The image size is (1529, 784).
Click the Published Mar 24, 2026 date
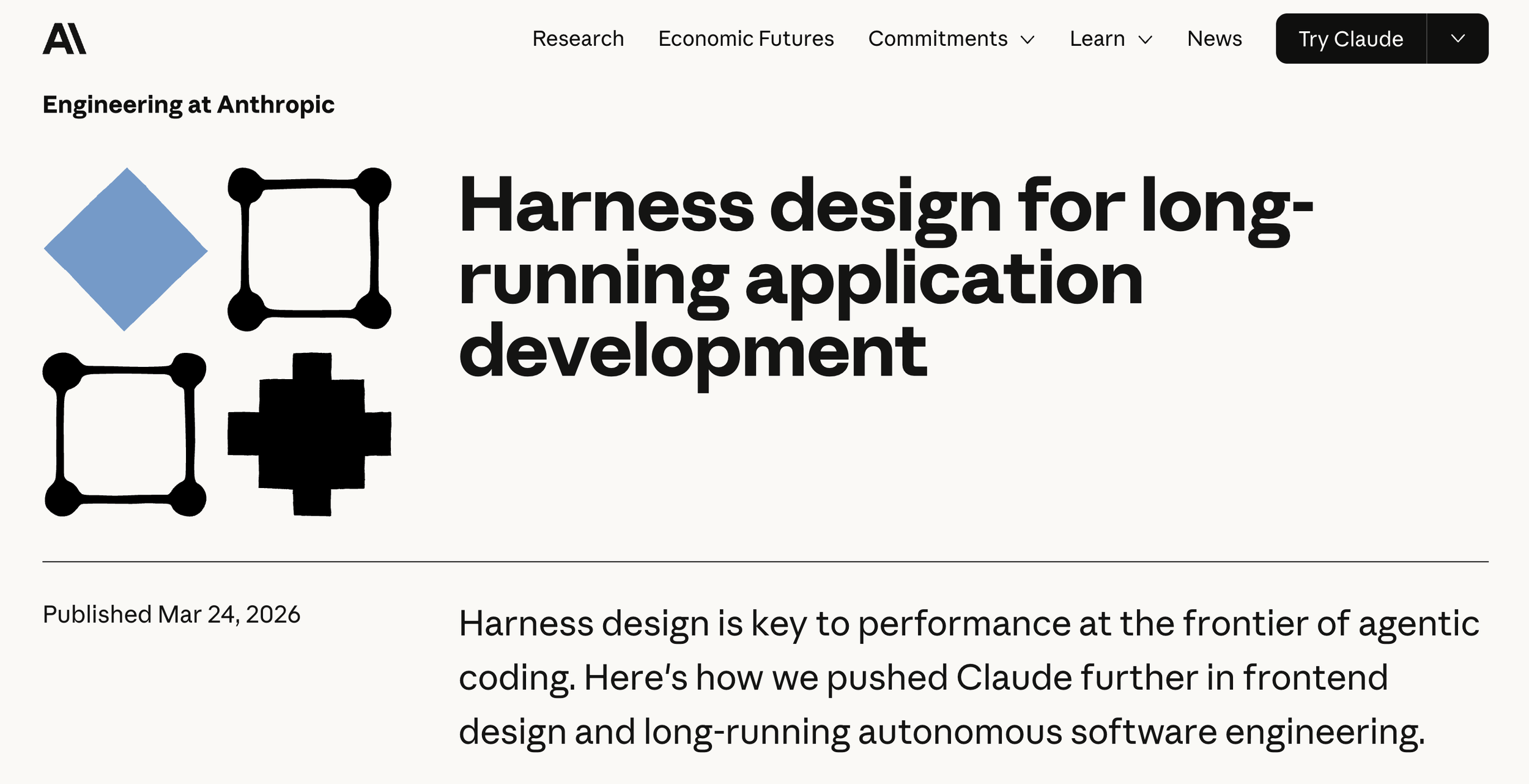point(171,614)
